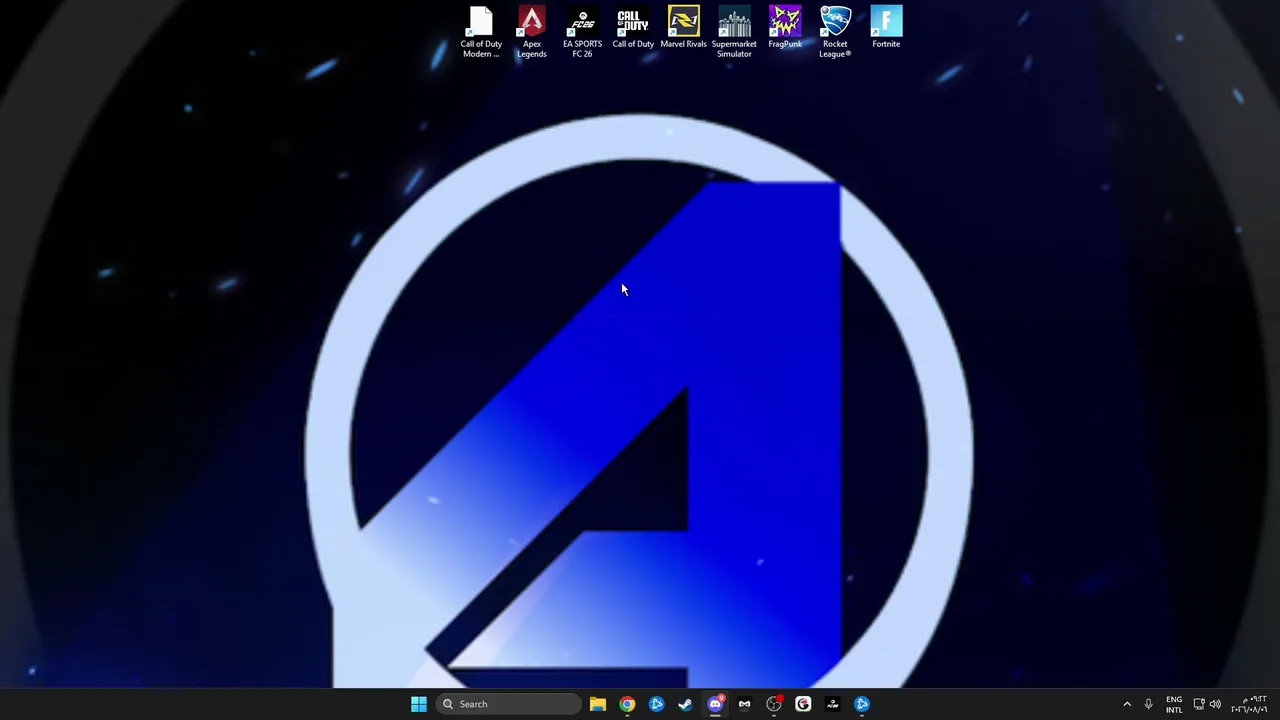Viewport: 1280px width, 720px height.
Task: Select the FragPunk desktop shortcut
Action: point(785,28)
